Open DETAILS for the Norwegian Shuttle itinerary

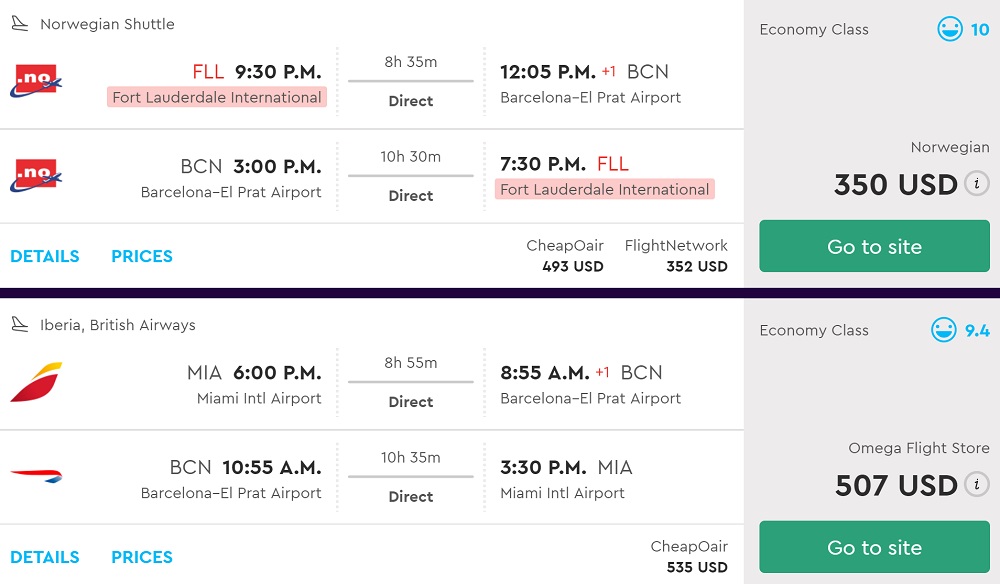click(45, 256)
